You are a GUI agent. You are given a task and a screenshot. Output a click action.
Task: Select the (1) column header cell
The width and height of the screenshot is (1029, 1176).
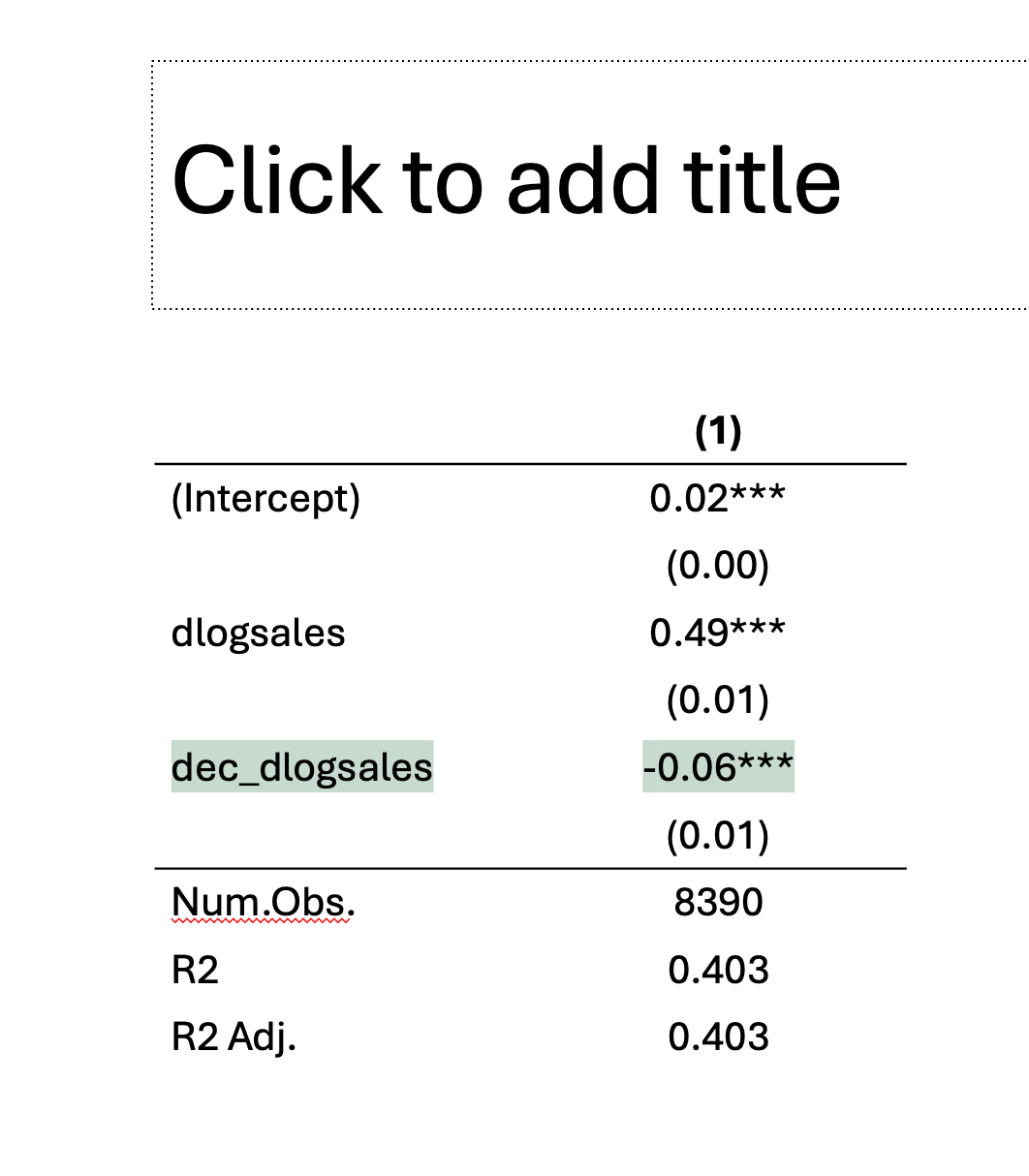pos(718,432)
